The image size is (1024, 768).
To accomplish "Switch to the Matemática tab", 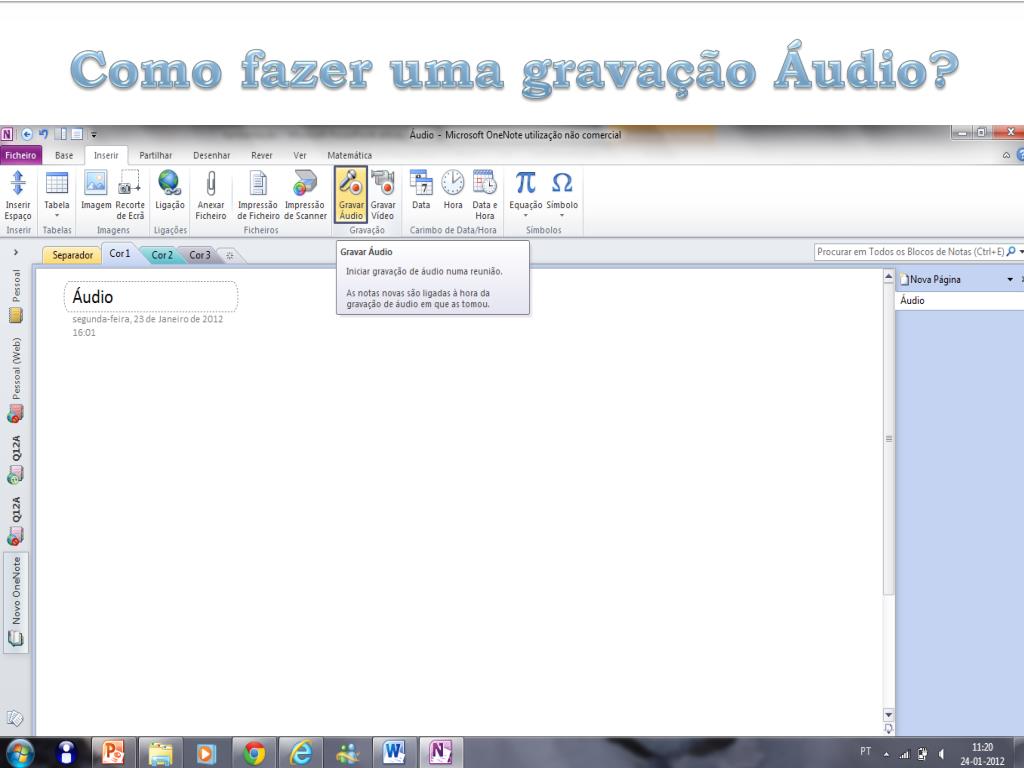I will [x=349, y=155].
